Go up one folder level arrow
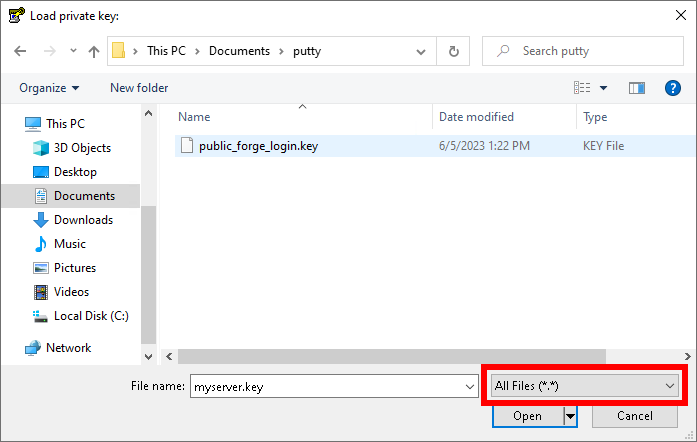This screenshot has height=442, width=697. click(94, 51)
